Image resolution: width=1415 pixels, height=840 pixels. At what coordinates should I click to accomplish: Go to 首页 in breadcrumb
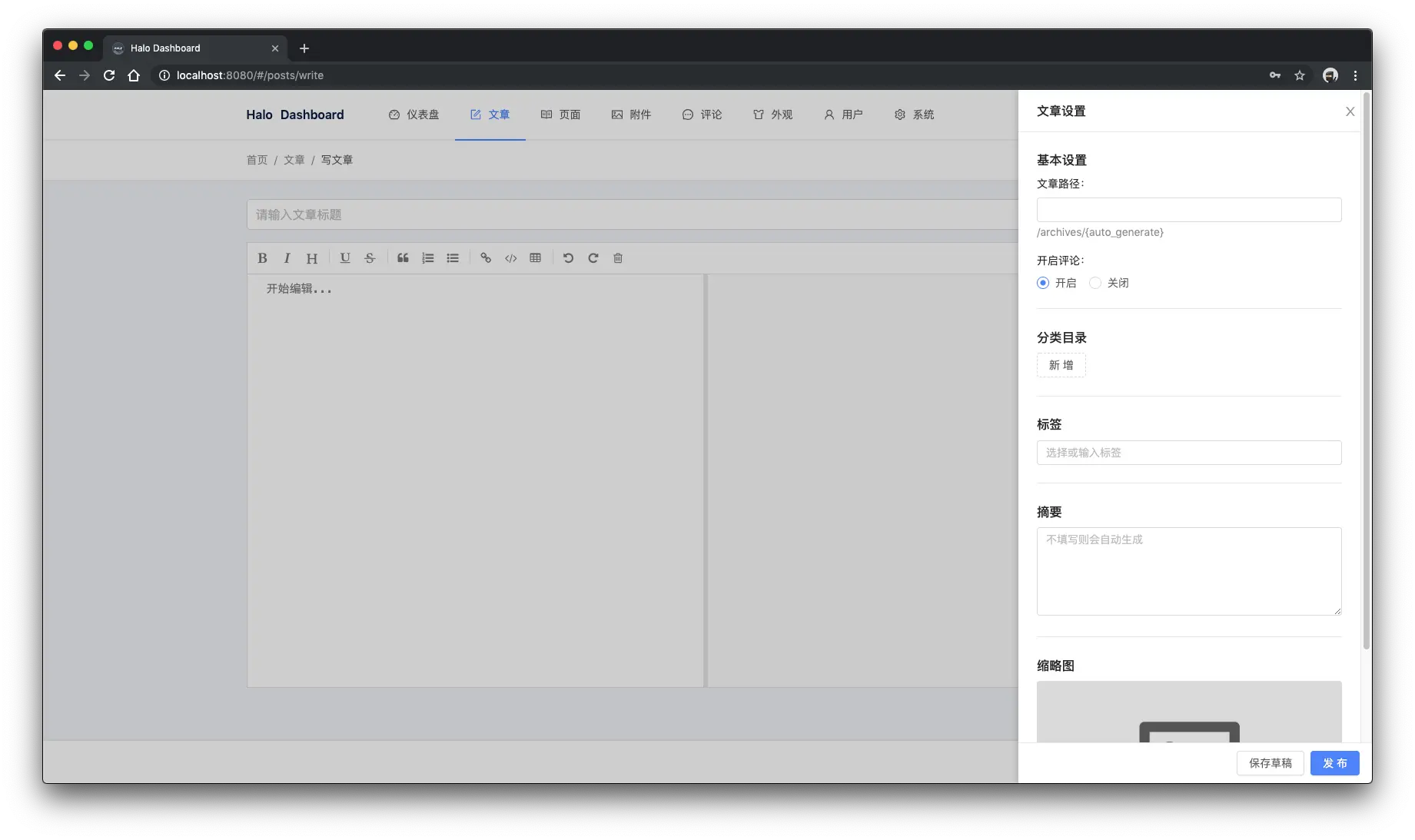click(257, 160)
